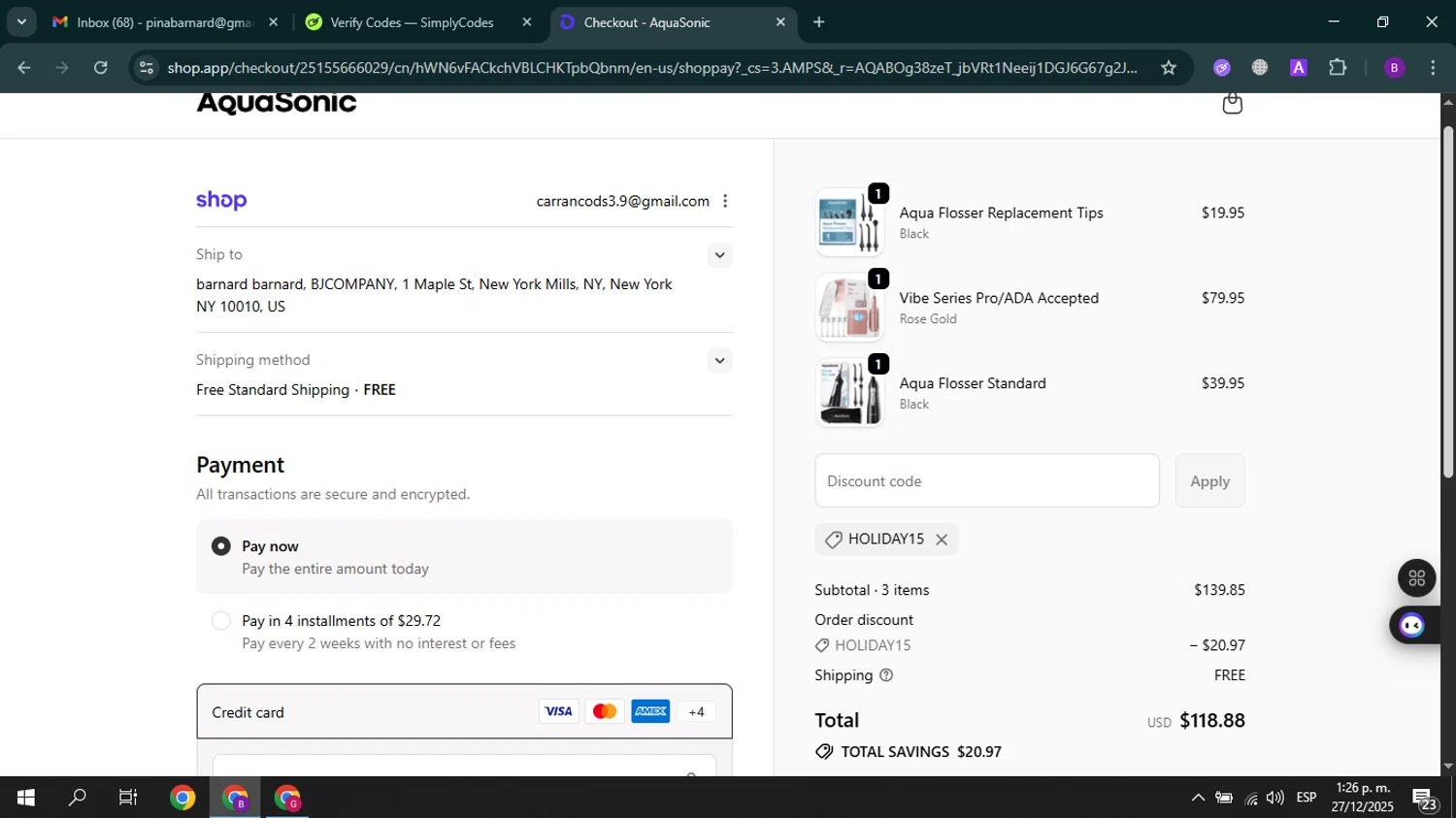
Task: Open Task View on the taskbar
Action: coord(128,798)
